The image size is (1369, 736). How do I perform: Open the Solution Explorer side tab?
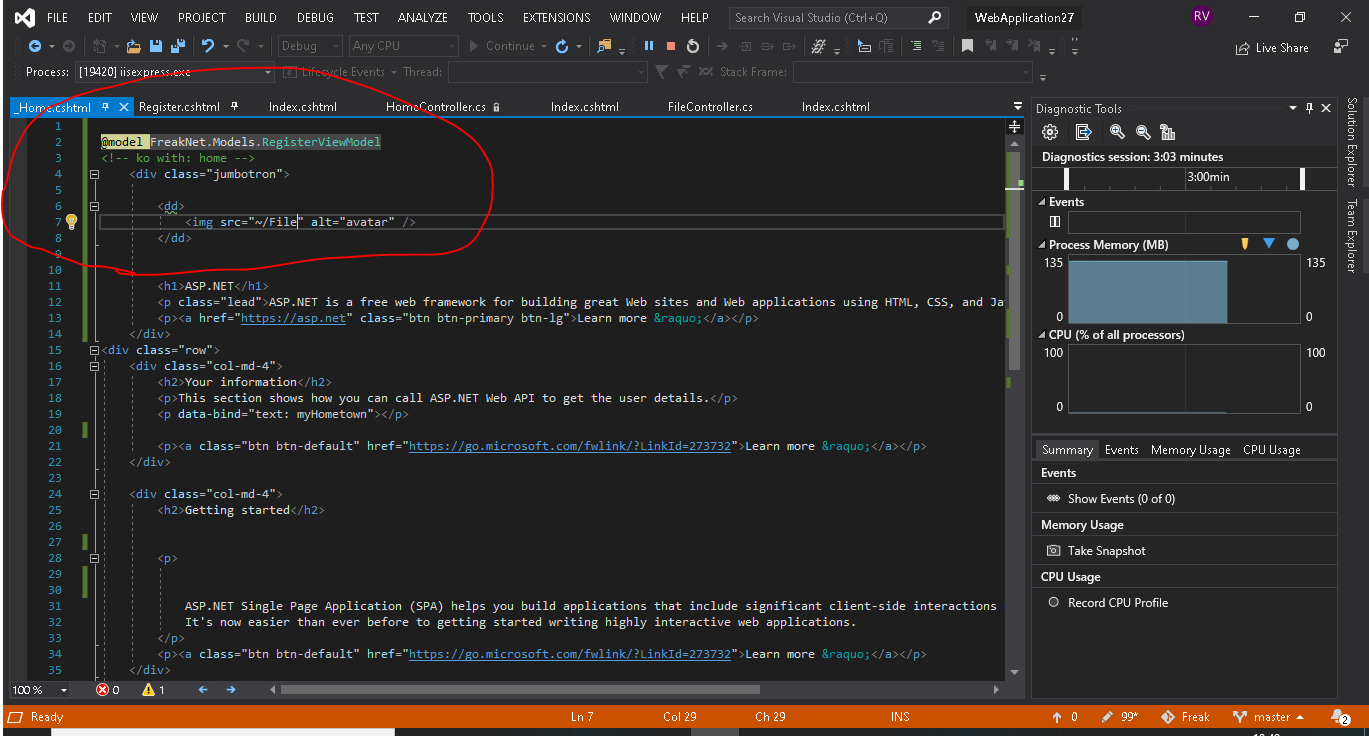[1351, 142]
